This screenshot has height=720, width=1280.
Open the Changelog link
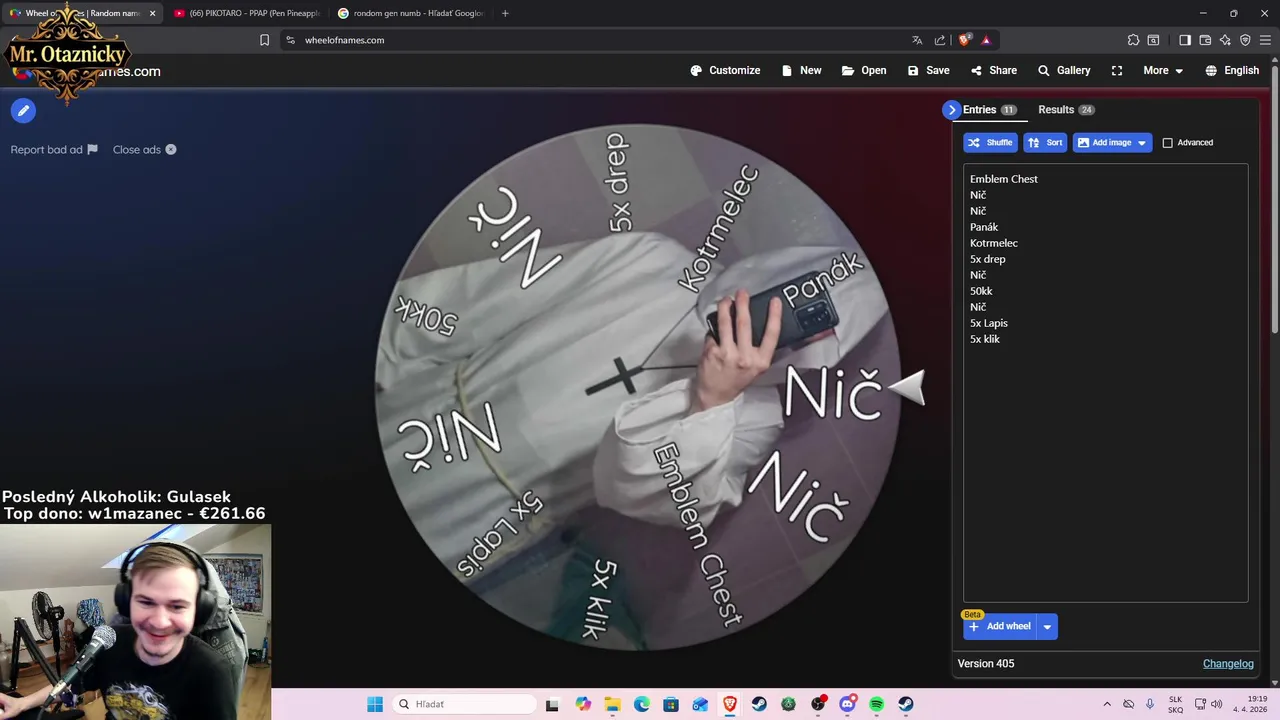click(x=1228, y=664)
